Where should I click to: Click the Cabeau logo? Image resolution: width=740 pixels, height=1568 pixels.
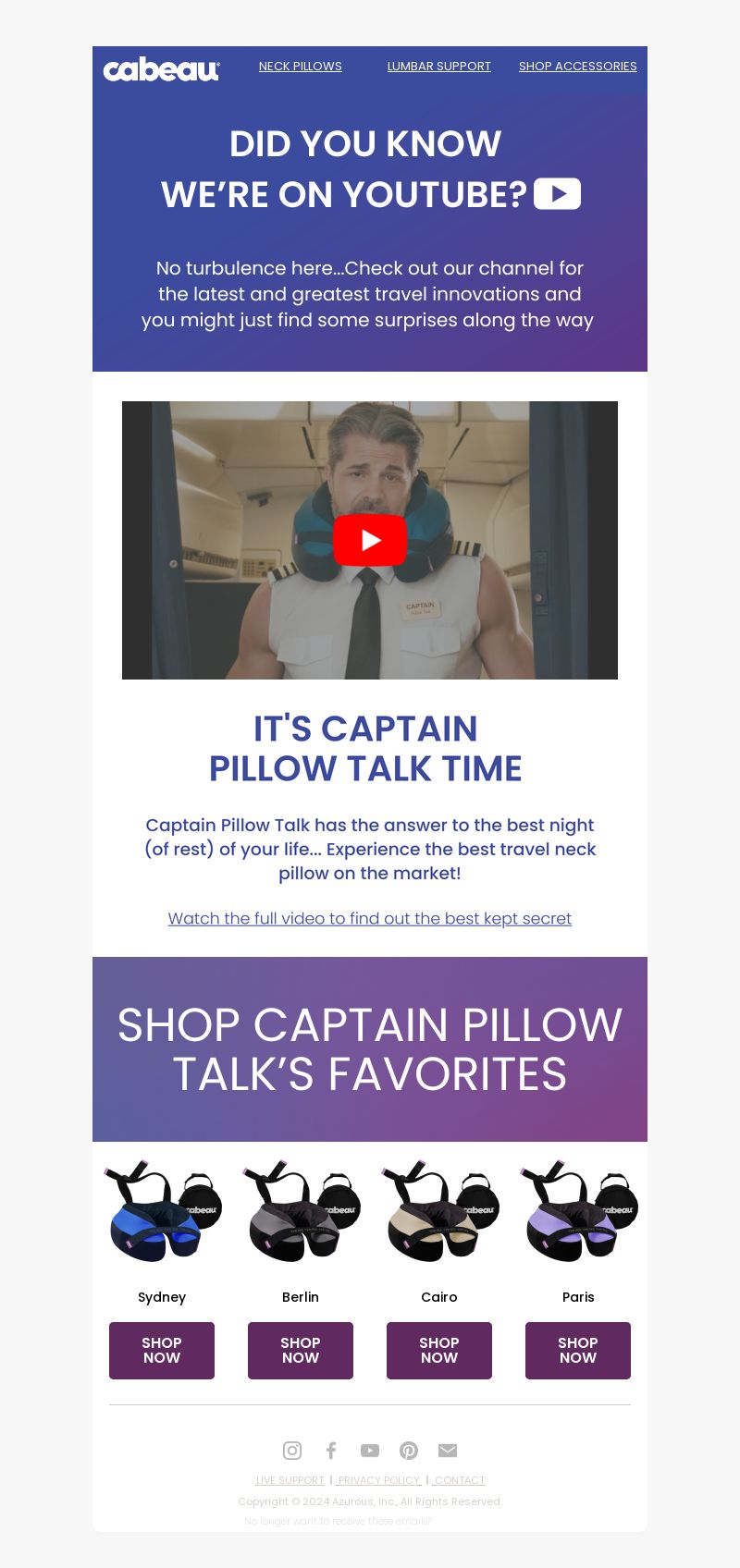(x=161, y=69)
